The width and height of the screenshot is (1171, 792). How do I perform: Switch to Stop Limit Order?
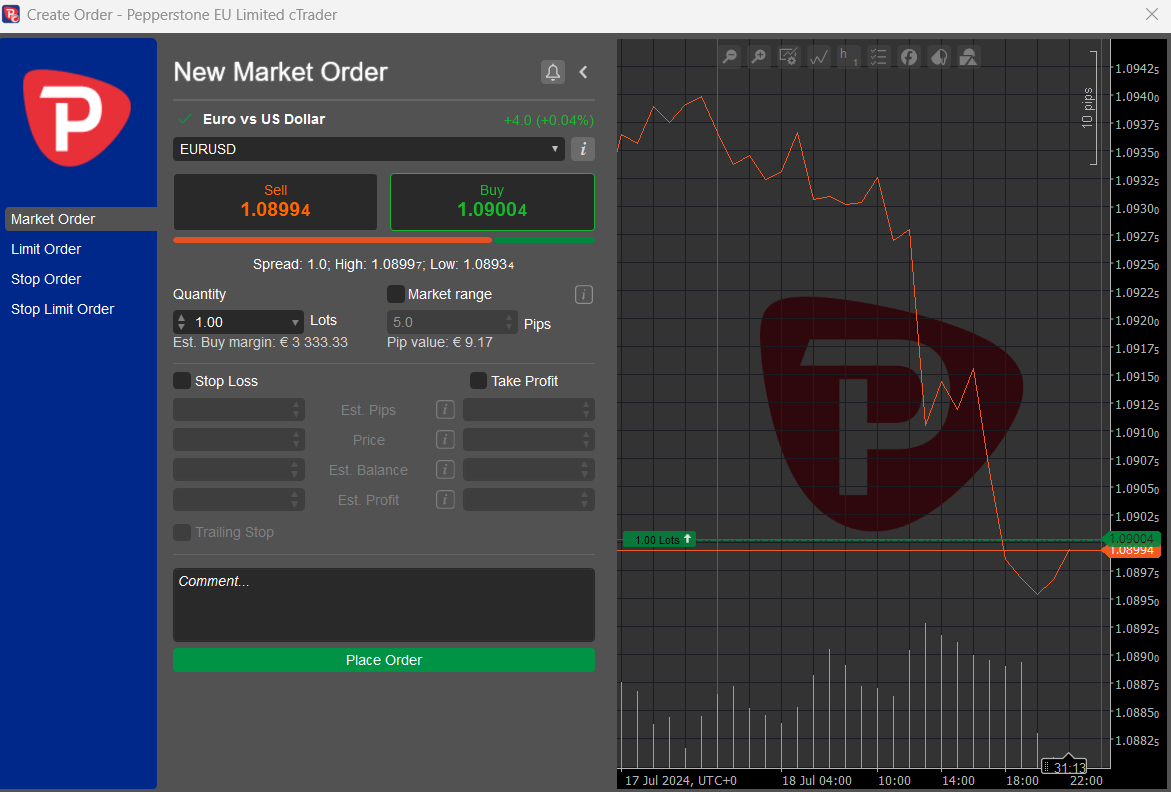click(63, 309)
